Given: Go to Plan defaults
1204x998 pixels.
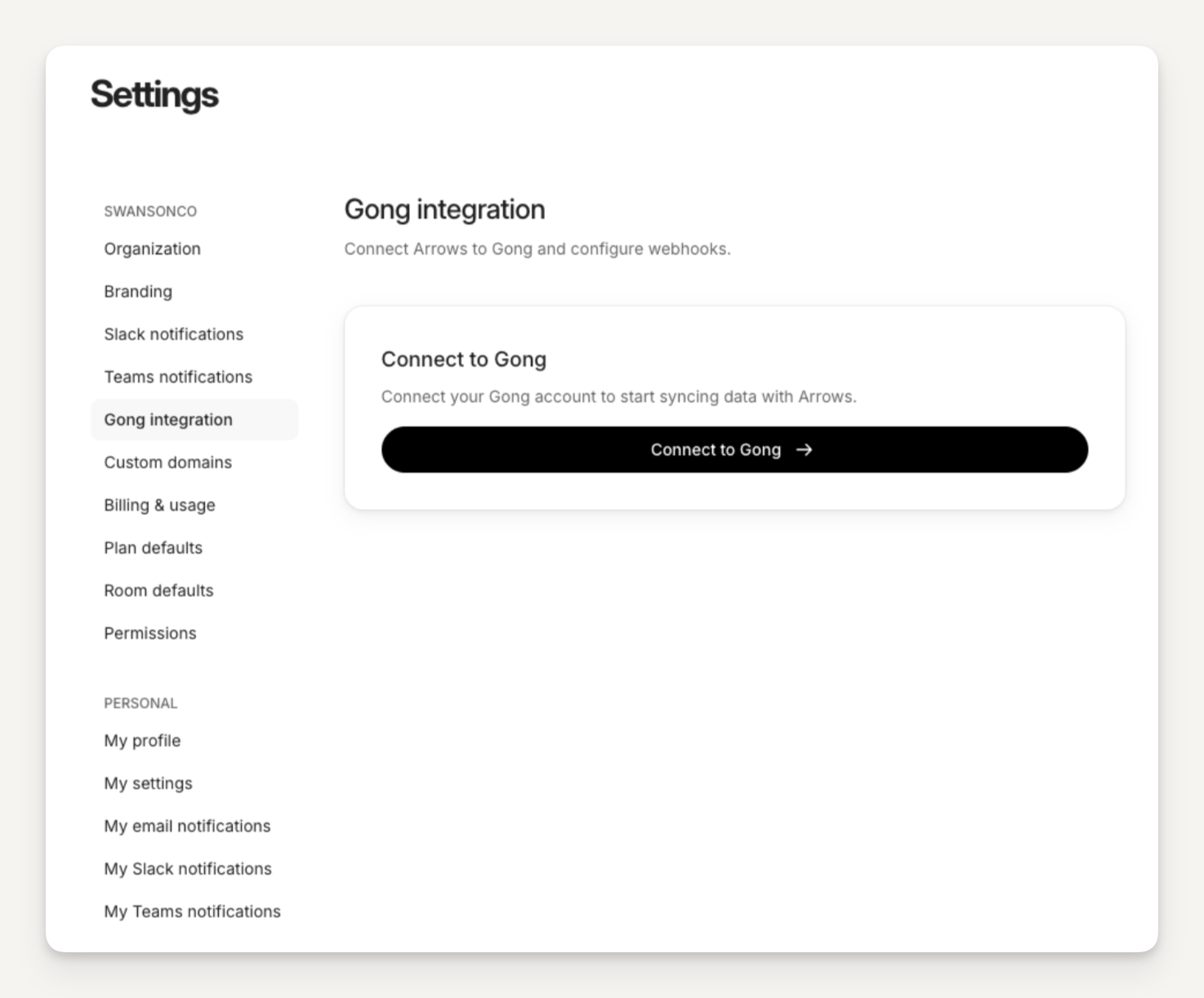Looking at the screenshot, I should coord(153,548).
